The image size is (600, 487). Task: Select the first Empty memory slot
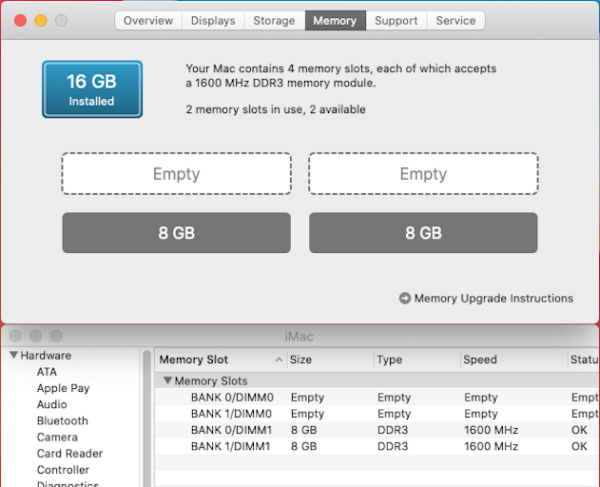click(x=176, y=174)
